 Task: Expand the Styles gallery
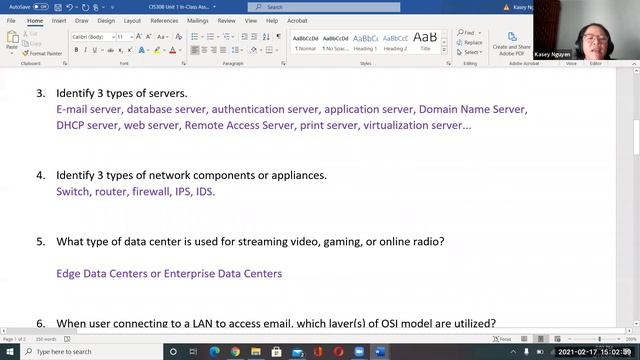tap(444, 50)
